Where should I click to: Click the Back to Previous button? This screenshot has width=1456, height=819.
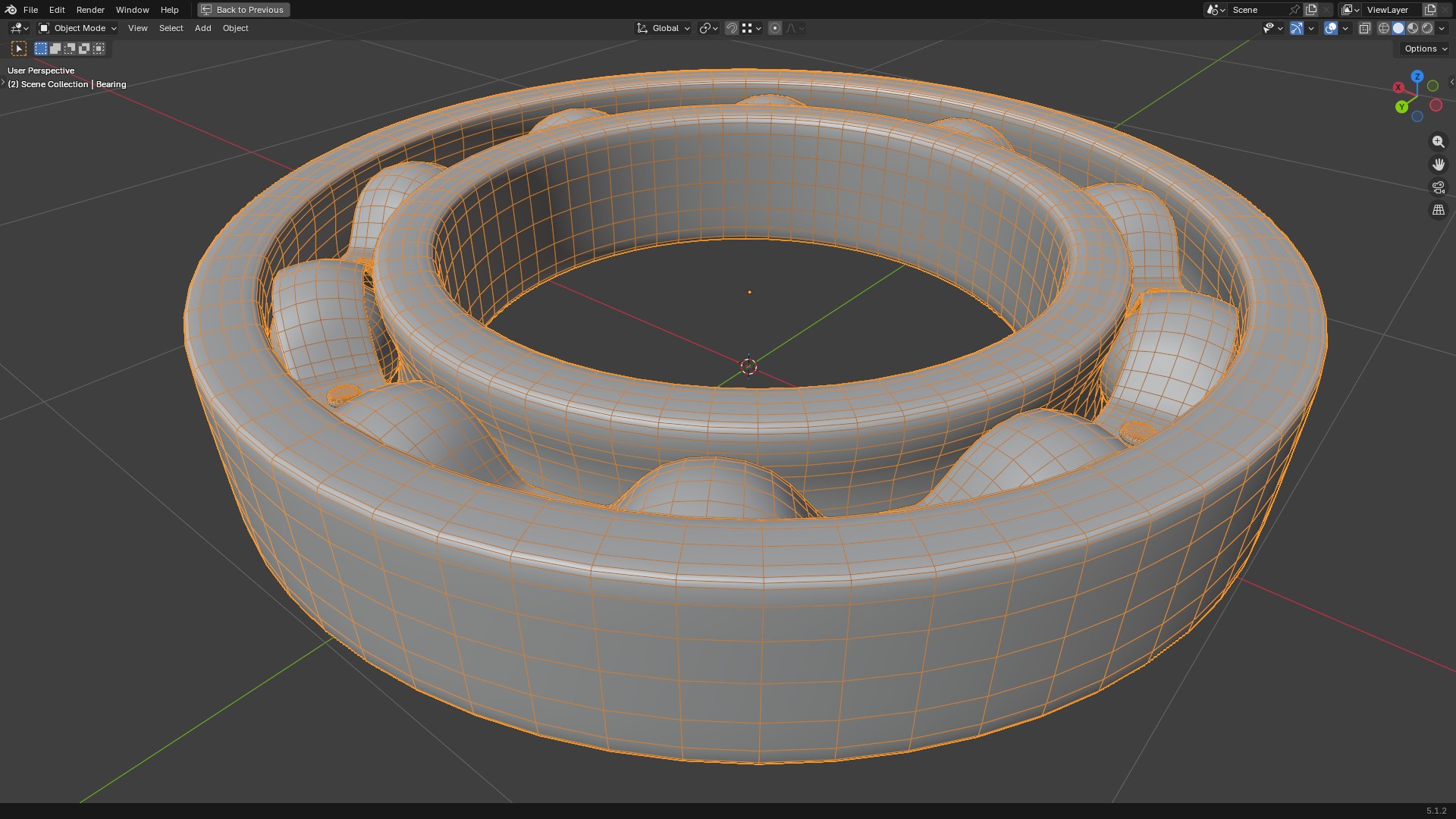[x=243, y=10]
